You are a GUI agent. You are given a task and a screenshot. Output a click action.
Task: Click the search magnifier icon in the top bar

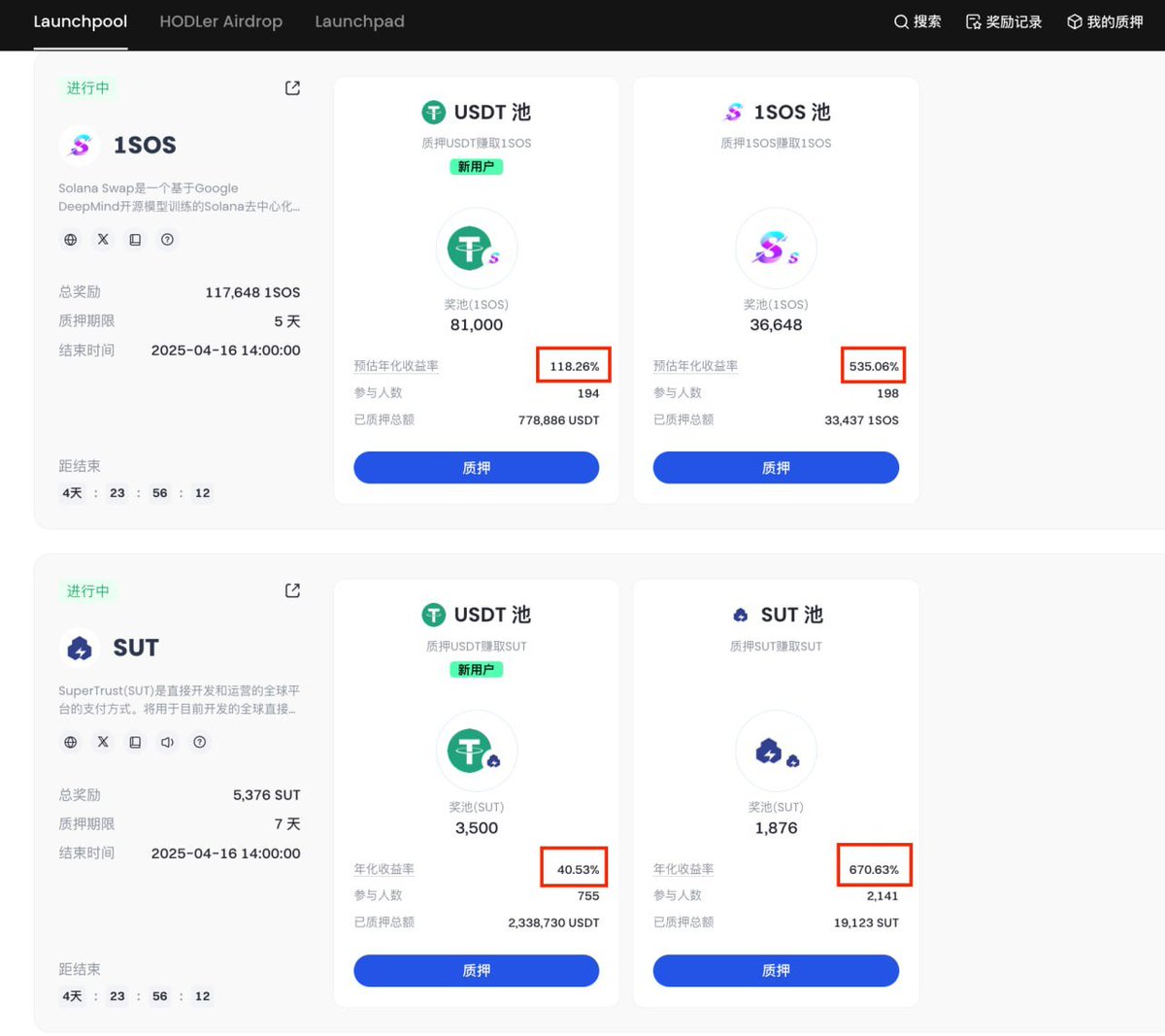pyautogui.click(x=901, y=21)
